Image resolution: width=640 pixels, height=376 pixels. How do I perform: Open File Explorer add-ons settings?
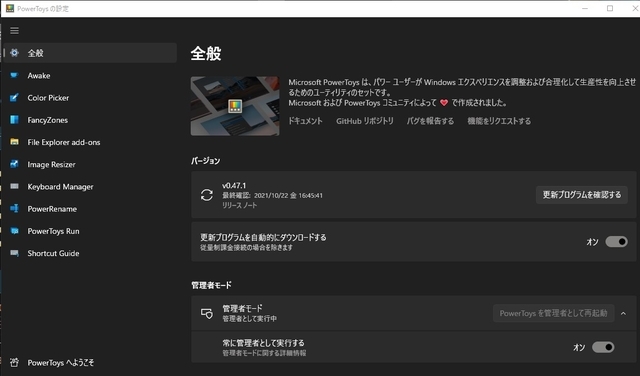91,142
